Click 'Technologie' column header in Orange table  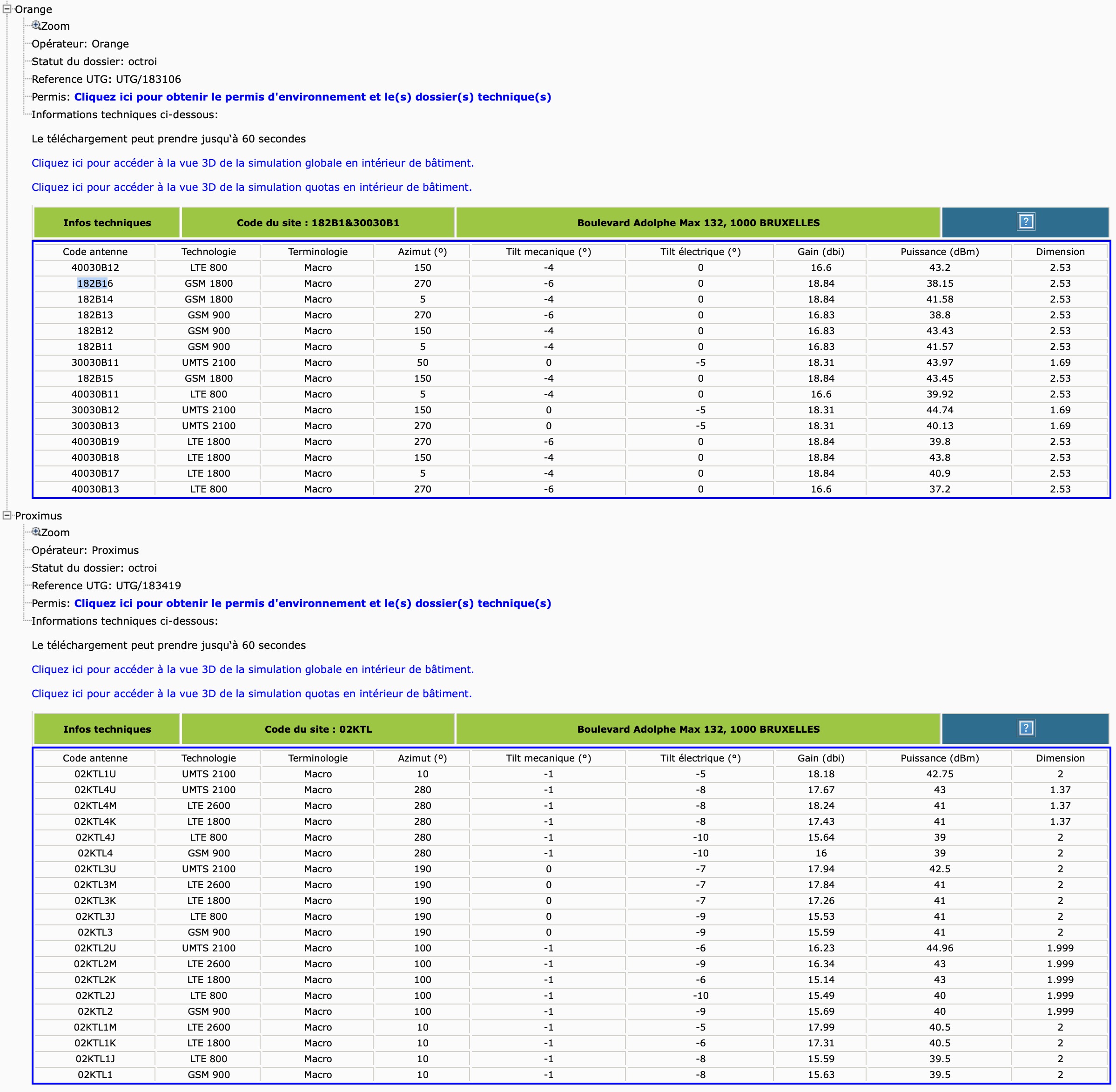(x=209, y=252)
